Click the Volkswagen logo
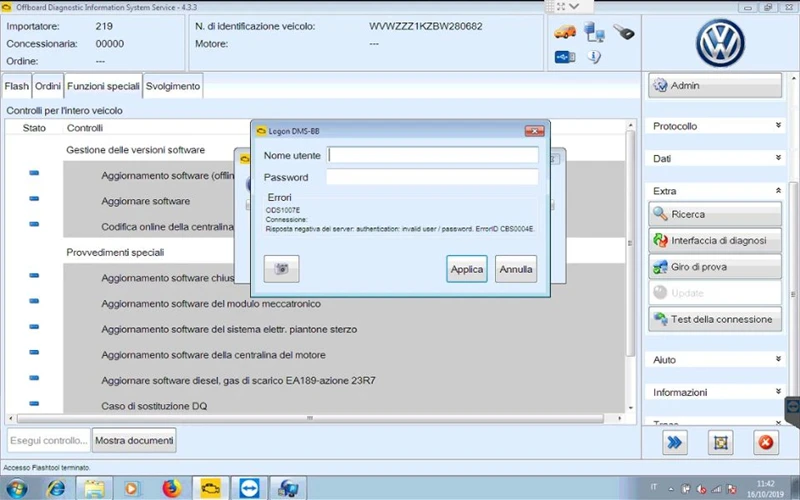 tap(720, 43)
